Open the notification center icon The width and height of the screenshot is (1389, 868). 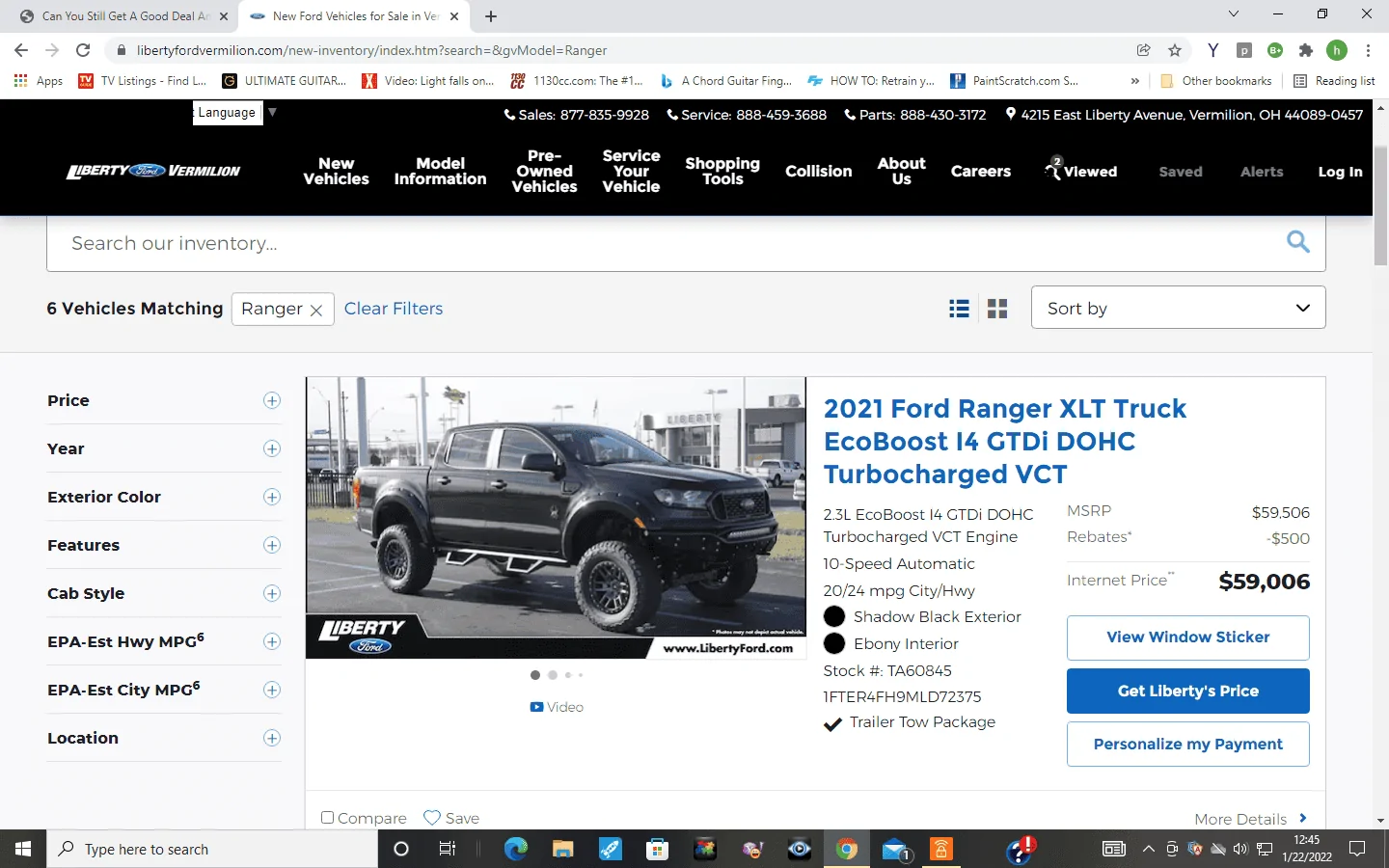(1357, 849)
